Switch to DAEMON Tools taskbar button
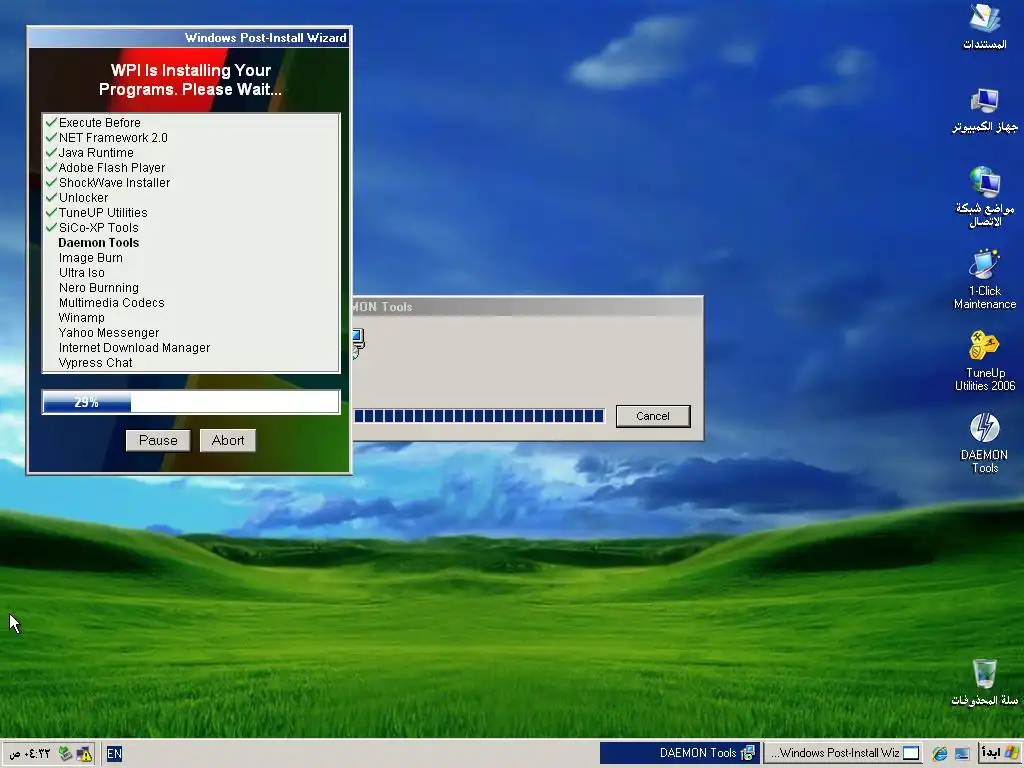Viewport: 1024px width, 768px height. click(x=680, y=753)
